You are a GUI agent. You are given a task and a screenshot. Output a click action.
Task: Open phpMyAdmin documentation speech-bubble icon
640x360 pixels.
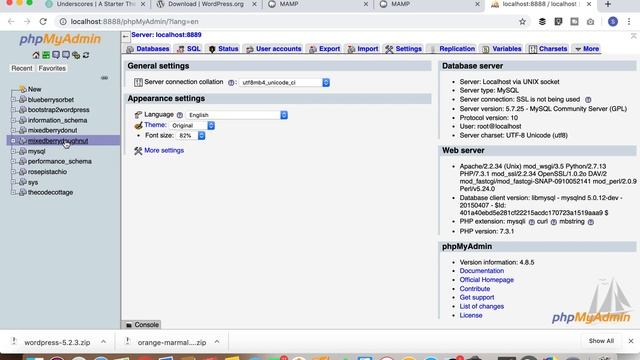[56, 55]
